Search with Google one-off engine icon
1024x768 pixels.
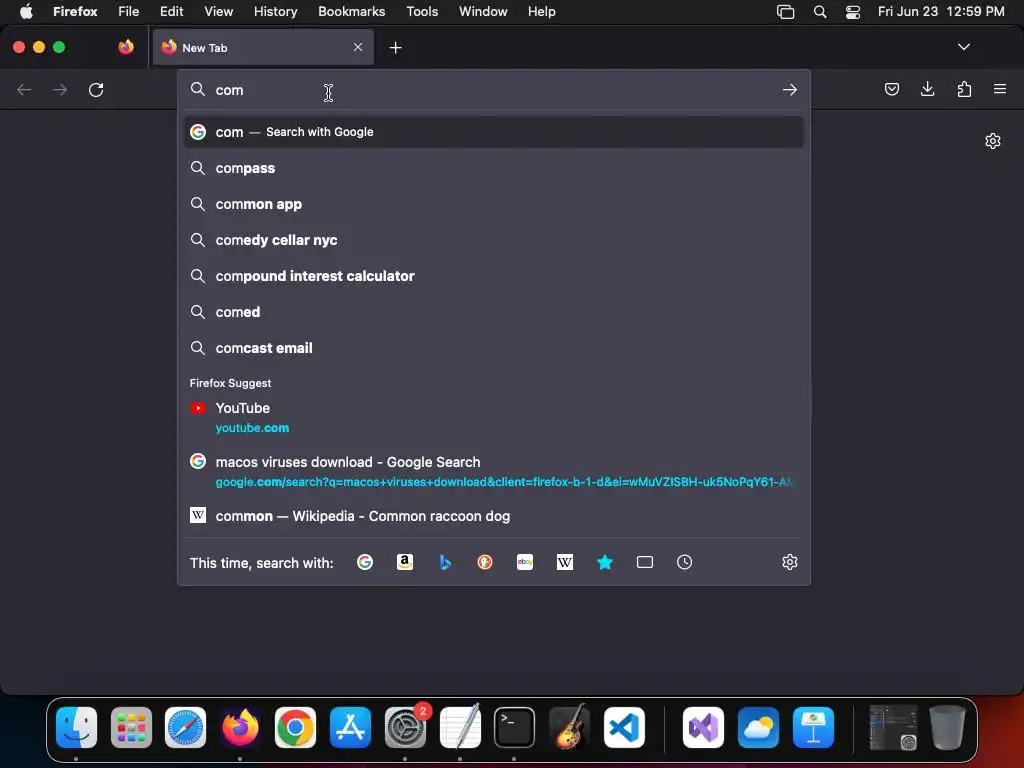[x=365, y=562]
